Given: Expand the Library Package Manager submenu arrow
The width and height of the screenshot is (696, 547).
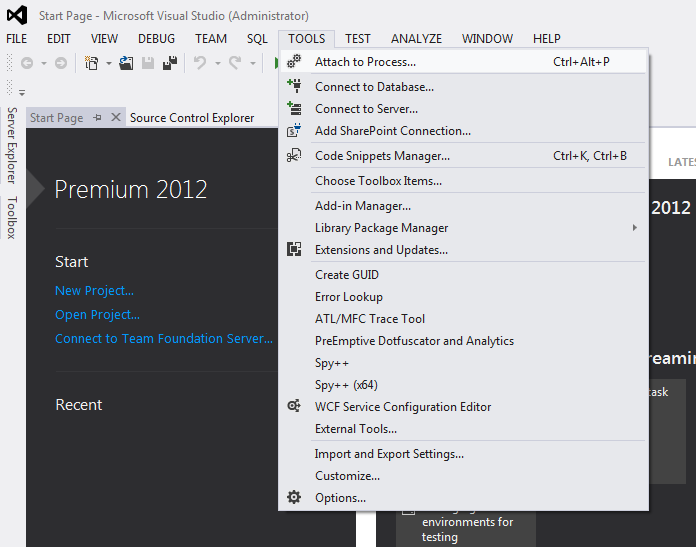Looking at the screenshot, I should tap(635, 228).
